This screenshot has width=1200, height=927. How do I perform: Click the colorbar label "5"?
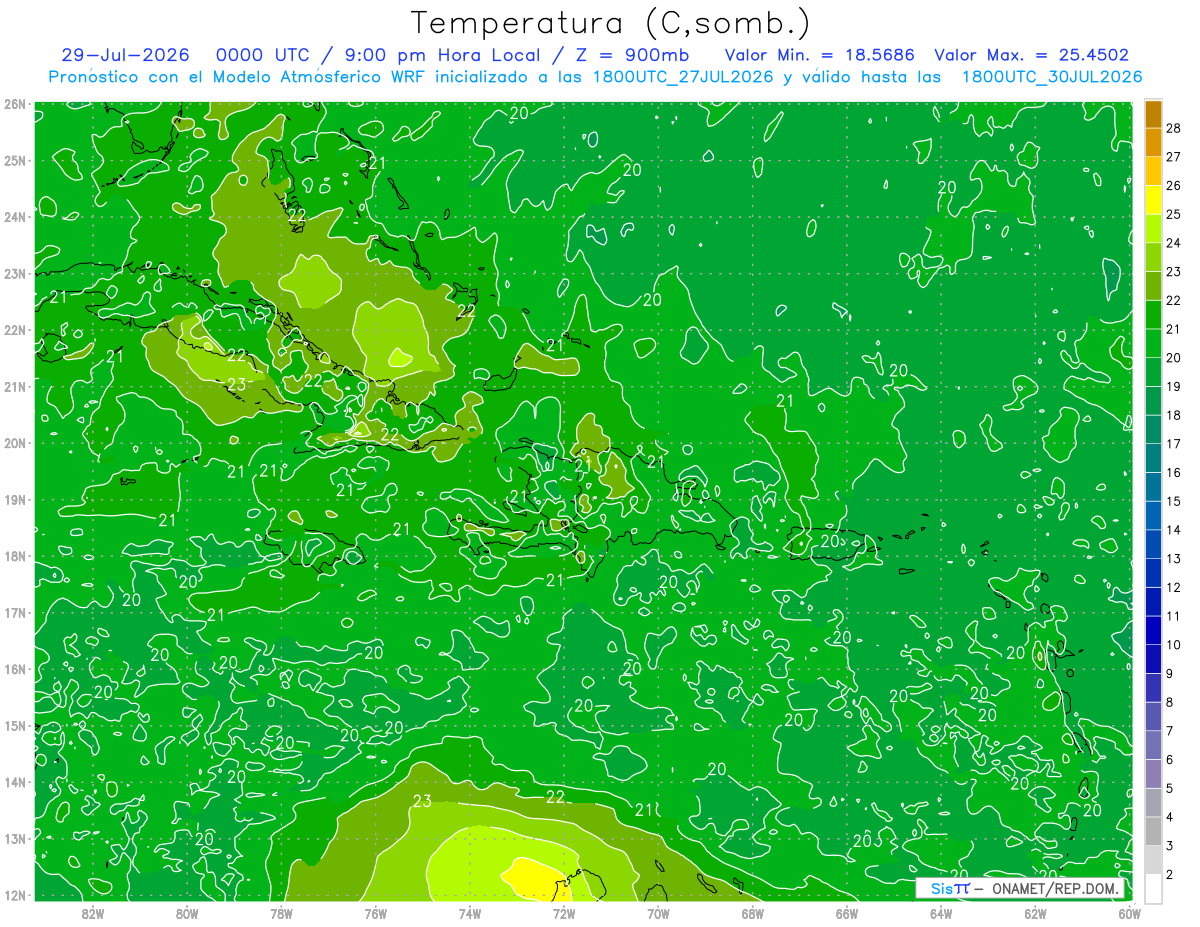[x=1170, y=788]
